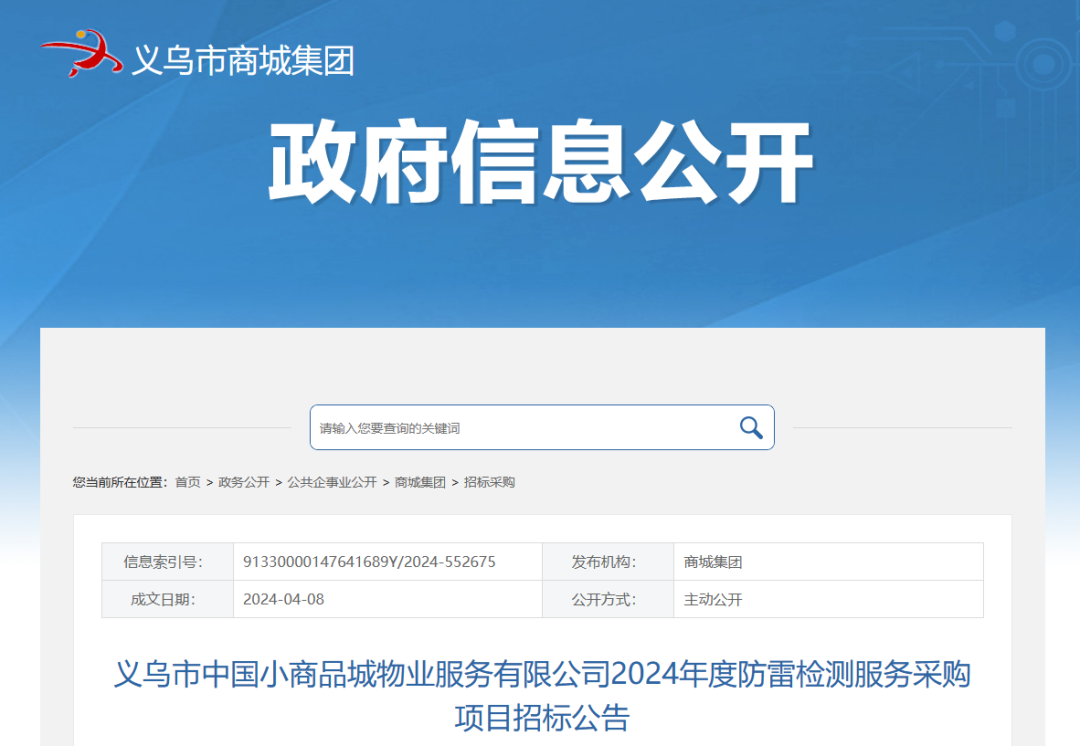Click the 政府信息公开 banner heading
1080x746 pixels.
click(541, 161)
